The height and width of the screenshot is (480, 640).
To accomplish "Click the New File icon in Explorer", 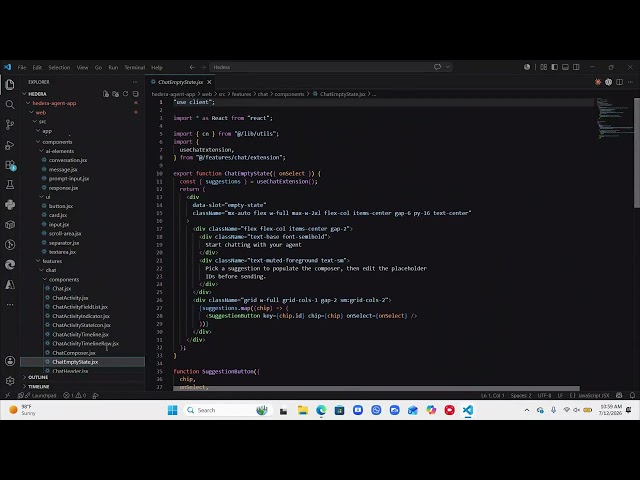I will point(106,94).
